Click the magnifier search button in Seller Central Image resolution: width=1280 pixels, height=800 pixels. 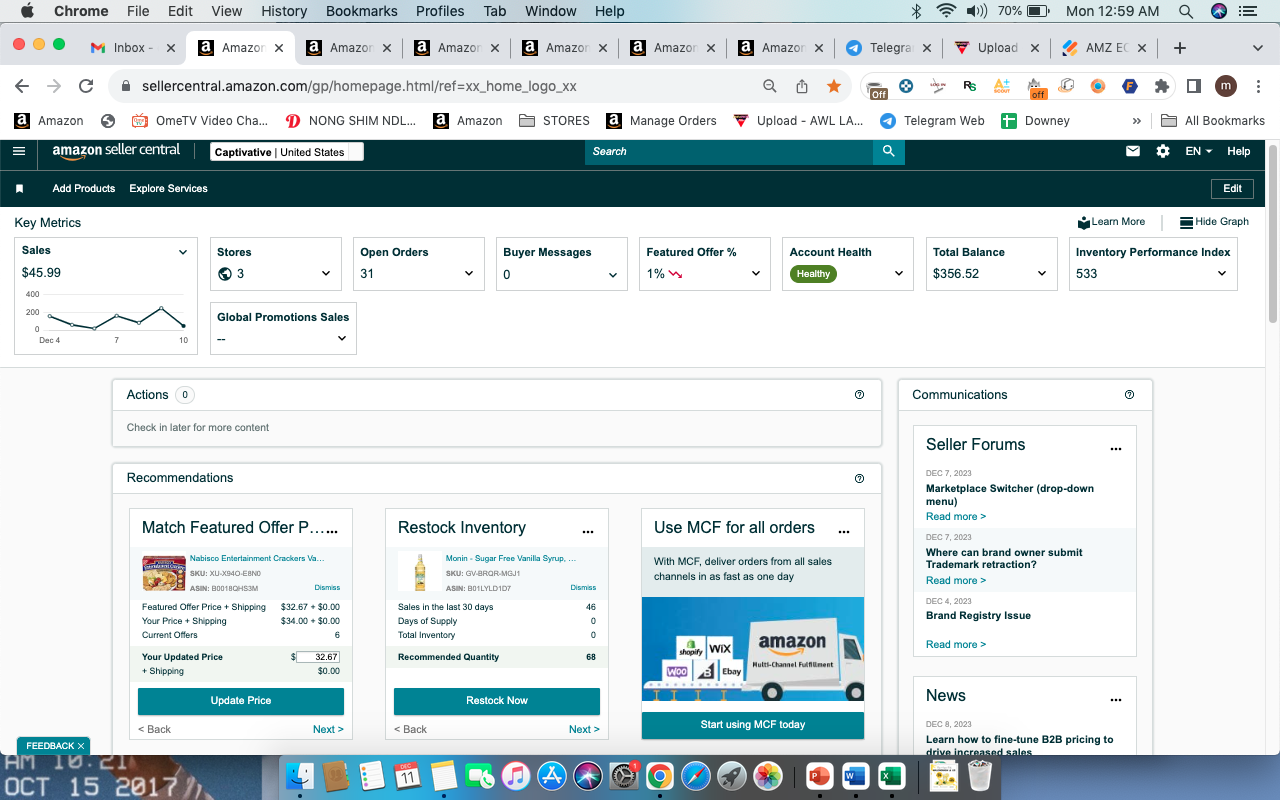pyautogui.click(x=888, y=151)
